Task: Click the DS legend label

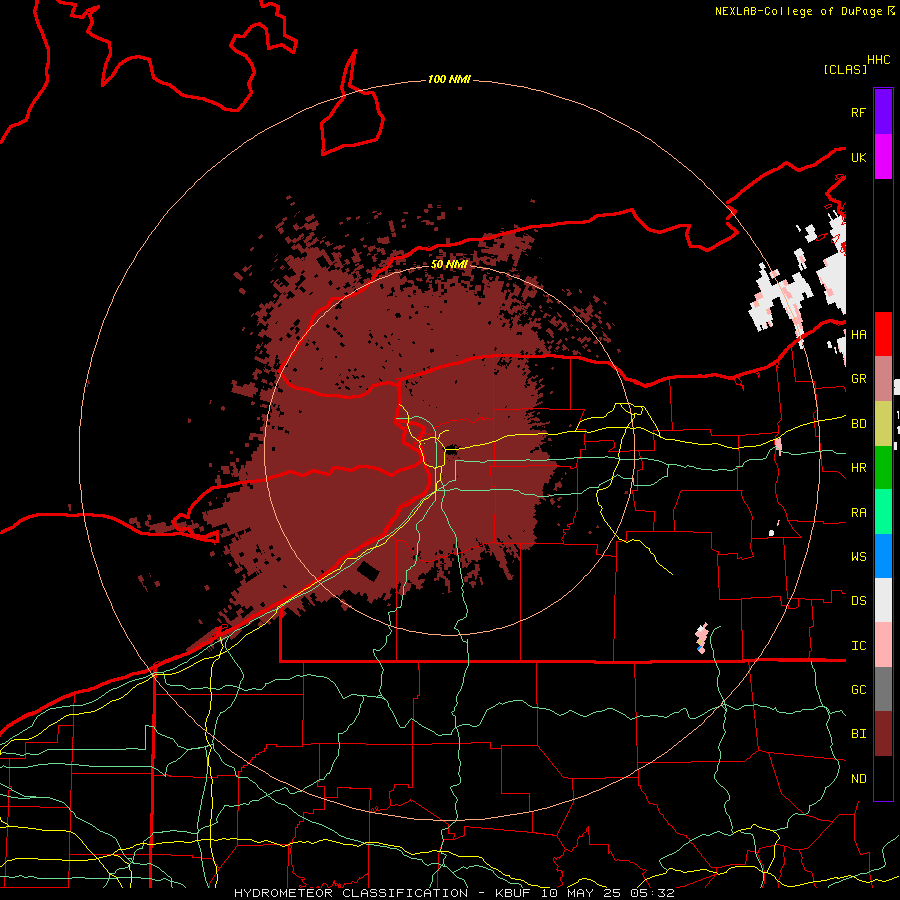Action: (x=858, y=601)
